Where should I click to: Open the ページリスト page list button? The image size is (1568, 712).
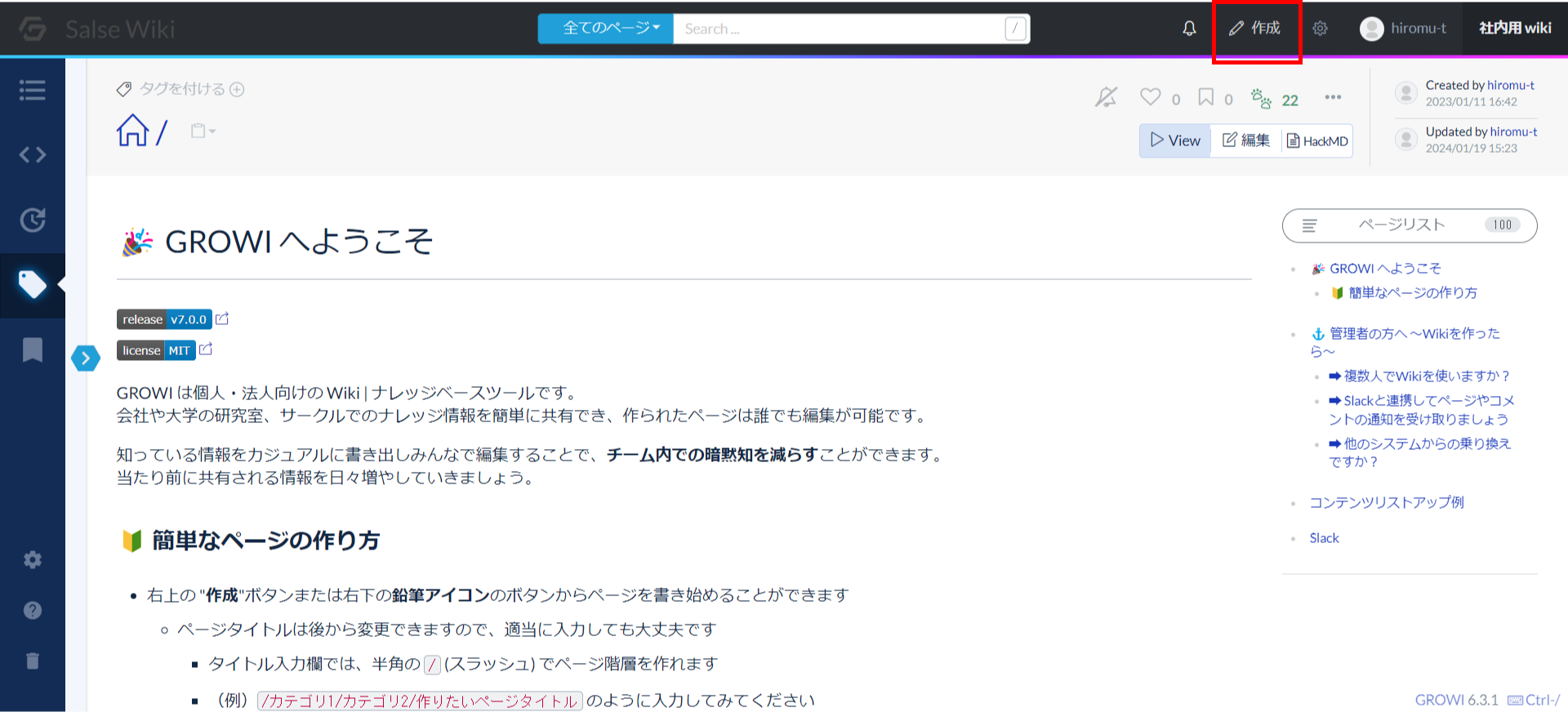(1410, 225)
